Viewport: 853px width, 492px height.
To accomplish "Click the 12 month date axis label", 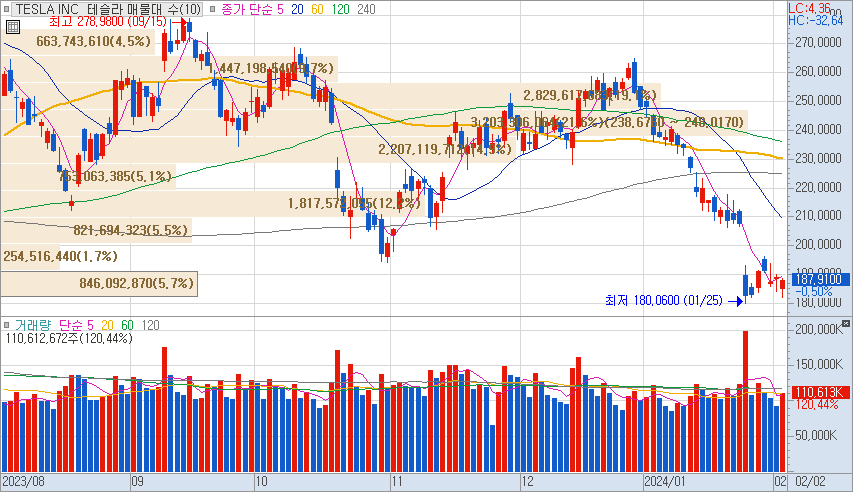I will pos(527,482).
